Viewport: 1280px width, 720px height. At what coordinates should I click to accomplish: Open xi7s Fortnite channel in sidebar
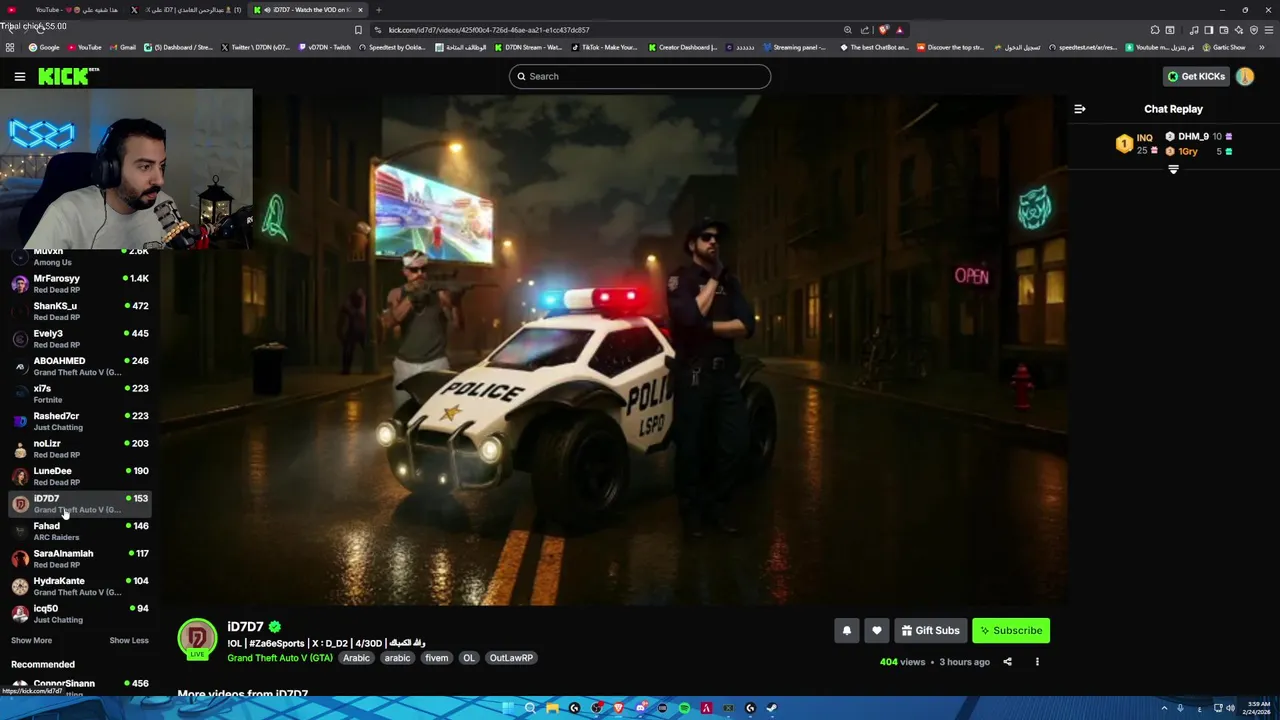80,394
